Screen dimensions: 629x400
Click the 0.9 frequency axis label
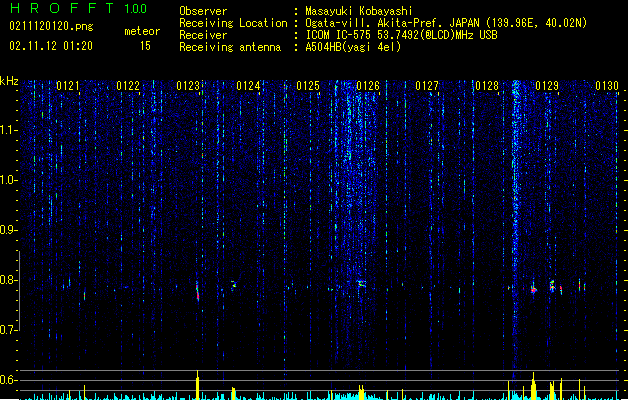pos(8,230)
